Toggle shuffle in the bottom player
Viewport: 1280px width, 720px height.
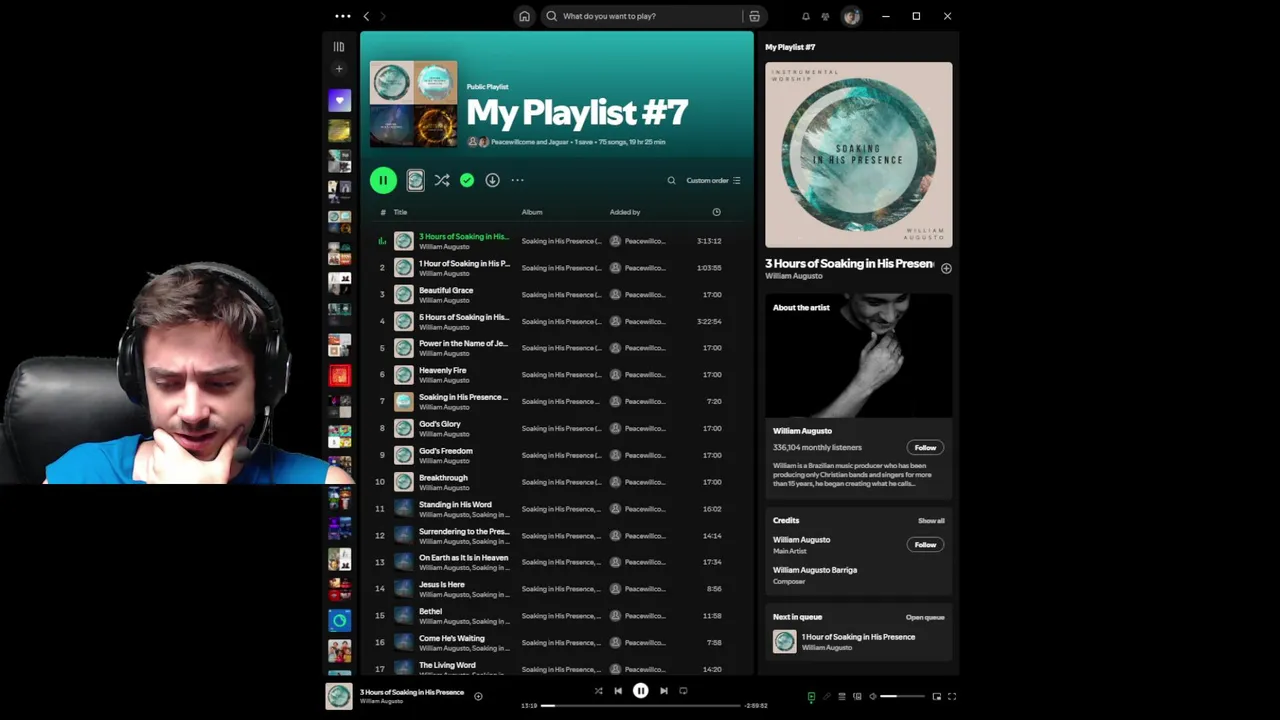coord(598,691)
